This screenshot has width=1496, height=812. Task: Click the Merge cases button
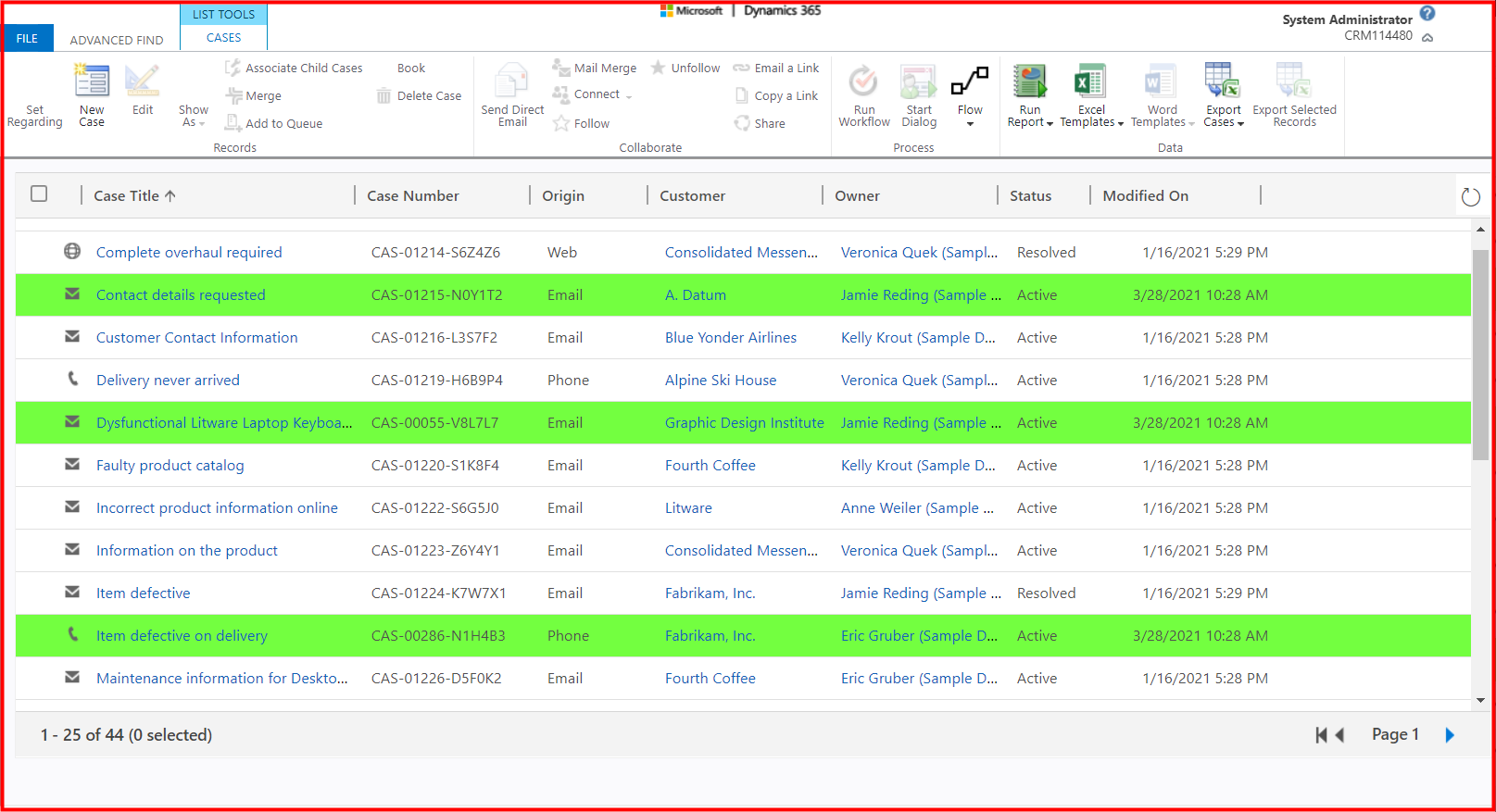[x=253, y=95]
